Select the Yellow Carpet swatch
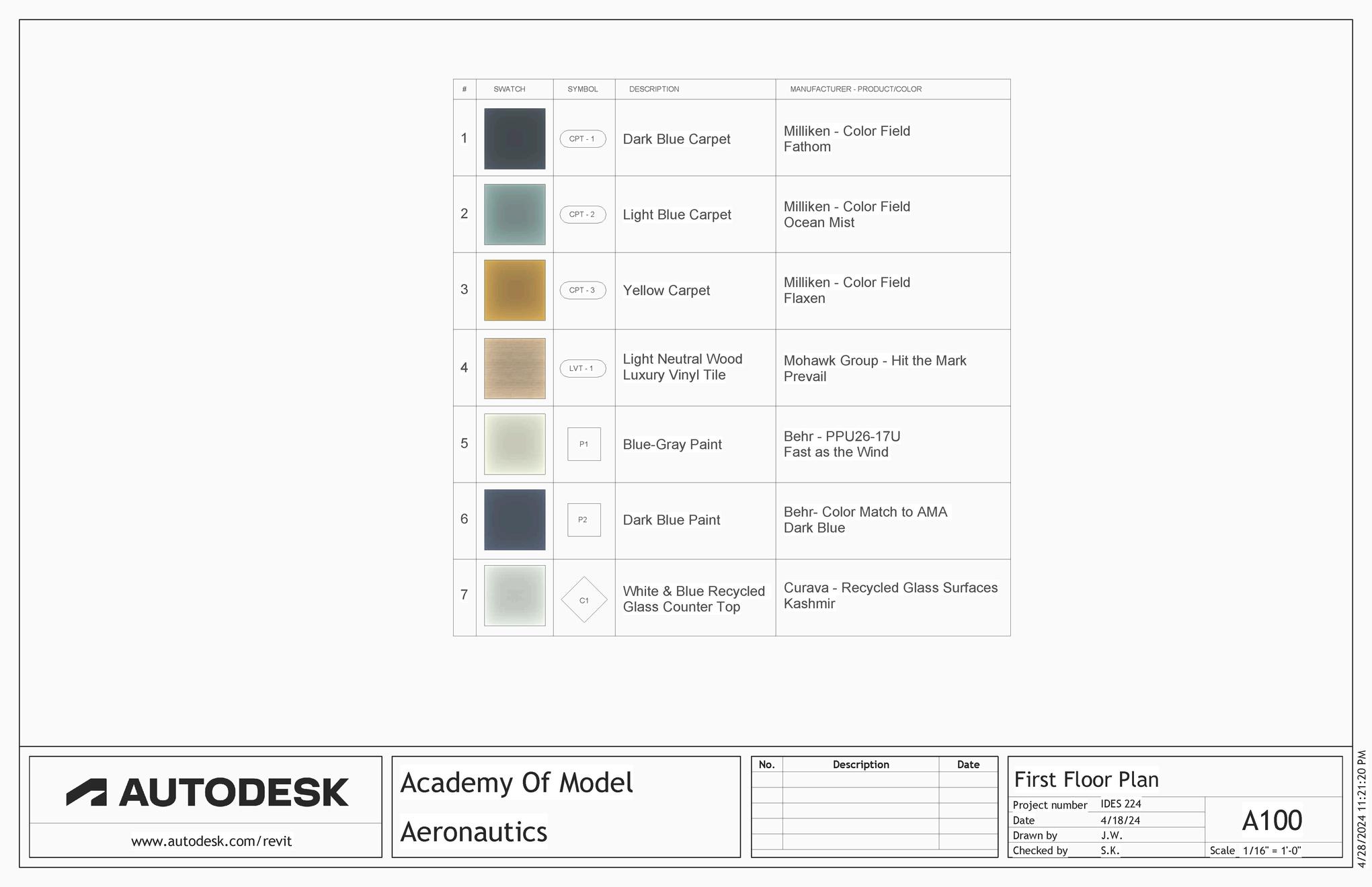 (x=514, y=290)
